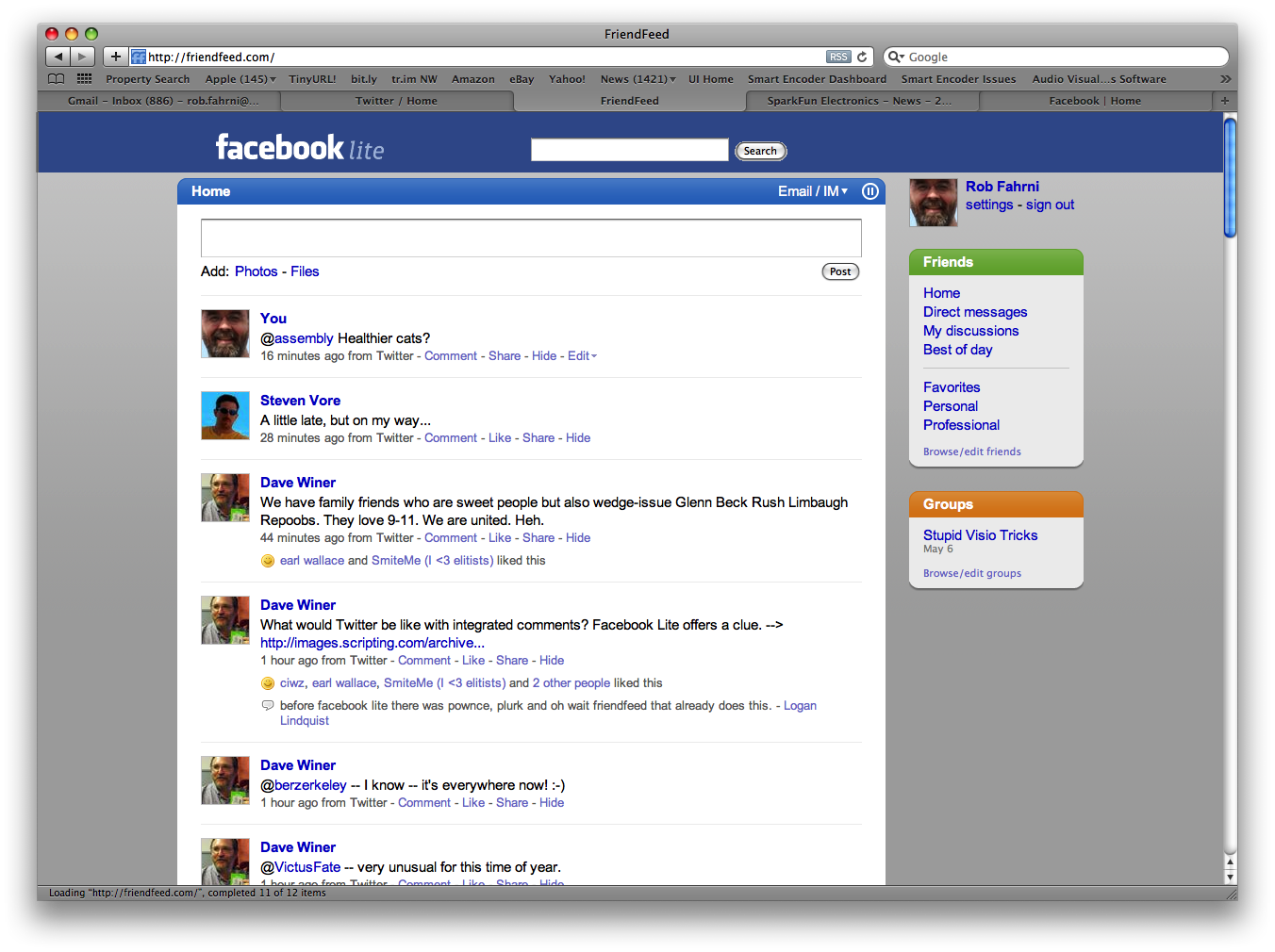Go forward with the browser forward arrow

83,57
